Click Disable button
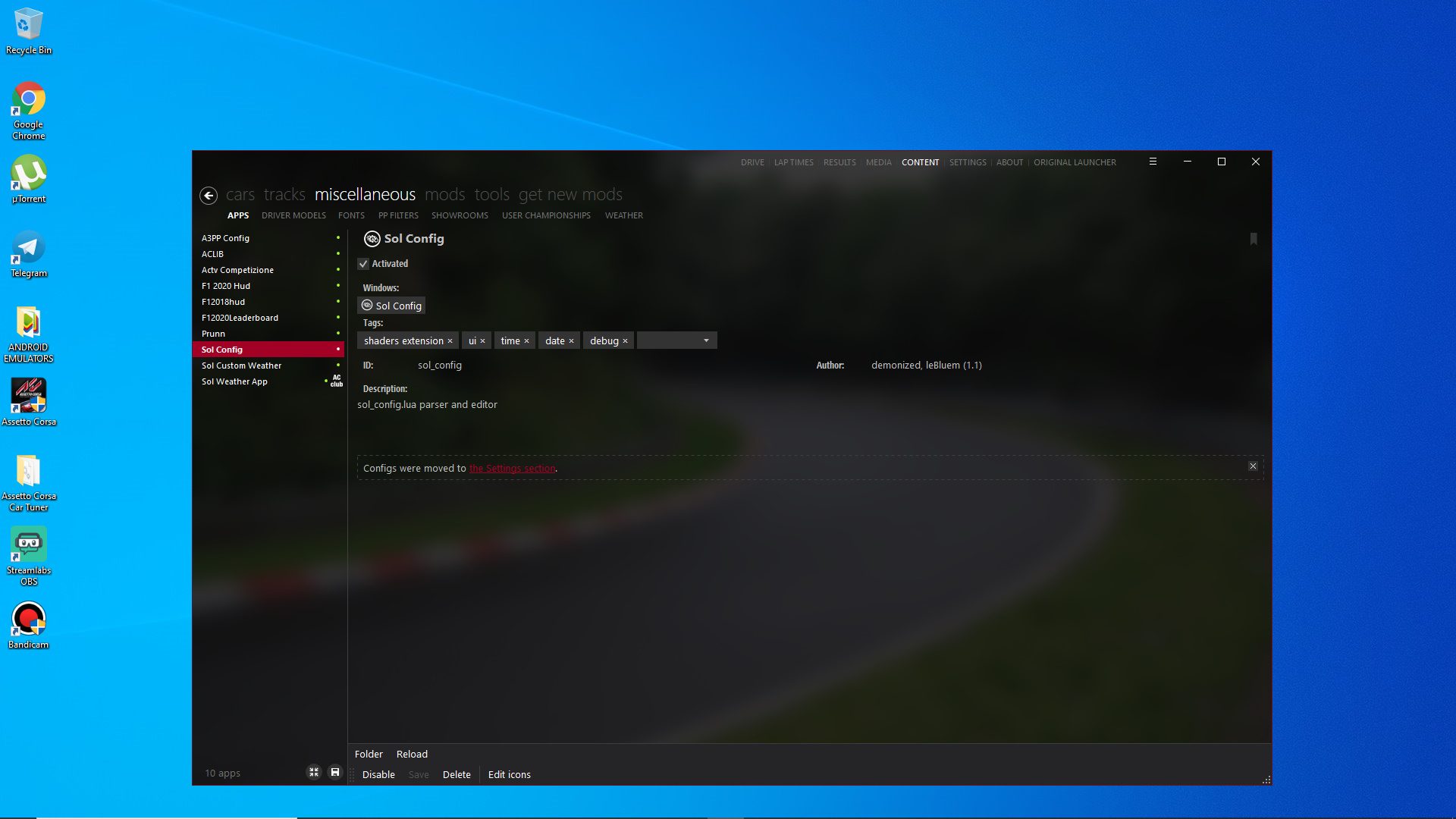The image size is (1456, 819). [378, 774]
